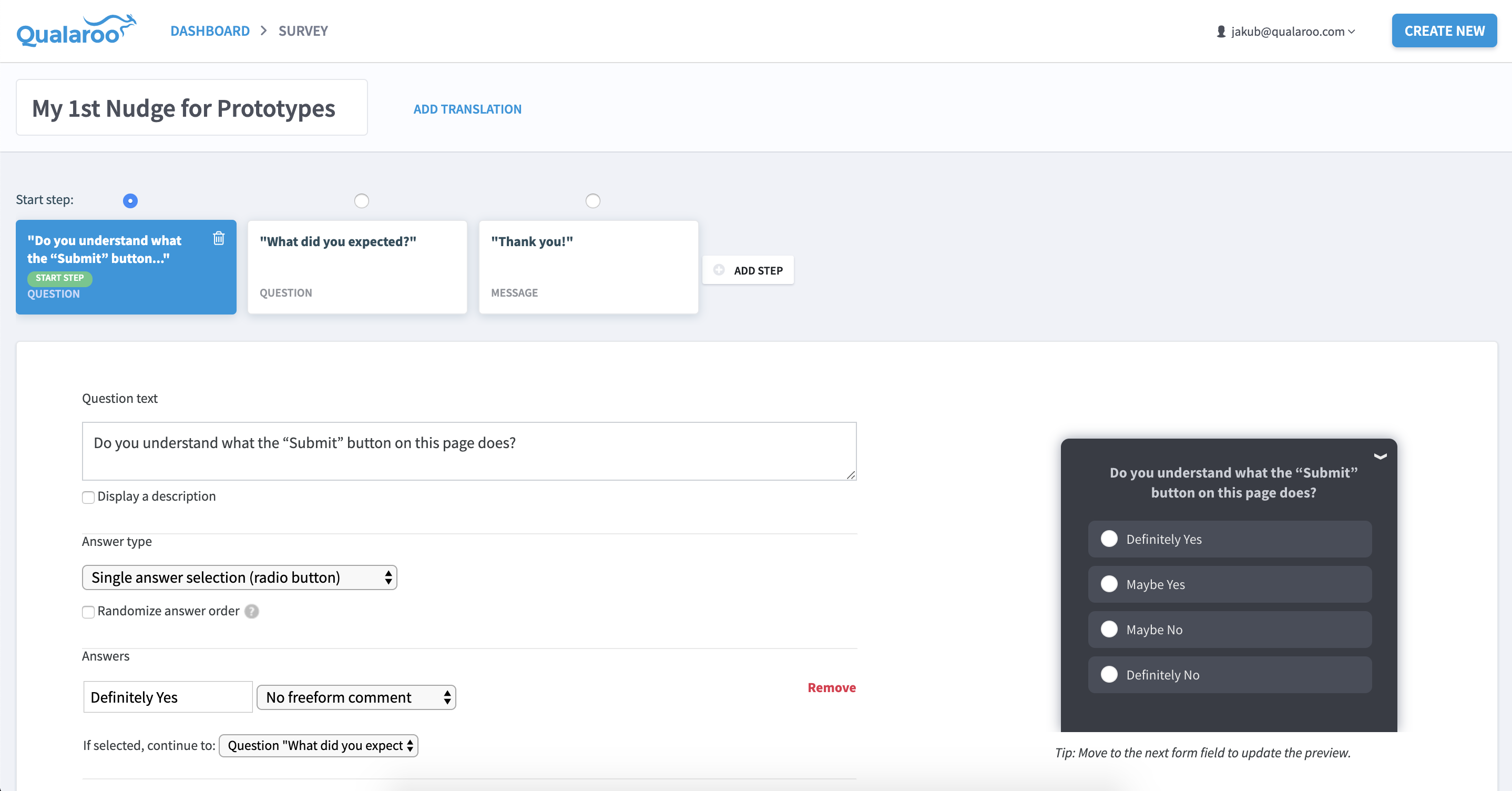Enable Display a description checkbox
This screenshot has width=1512, height=791.
click(89, 498)
